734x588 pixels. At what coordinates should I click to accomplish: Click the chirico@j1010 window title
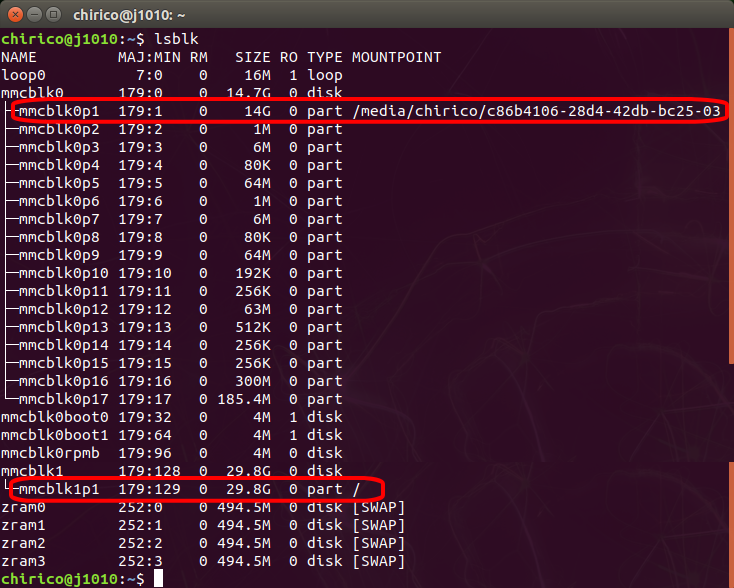127,15
